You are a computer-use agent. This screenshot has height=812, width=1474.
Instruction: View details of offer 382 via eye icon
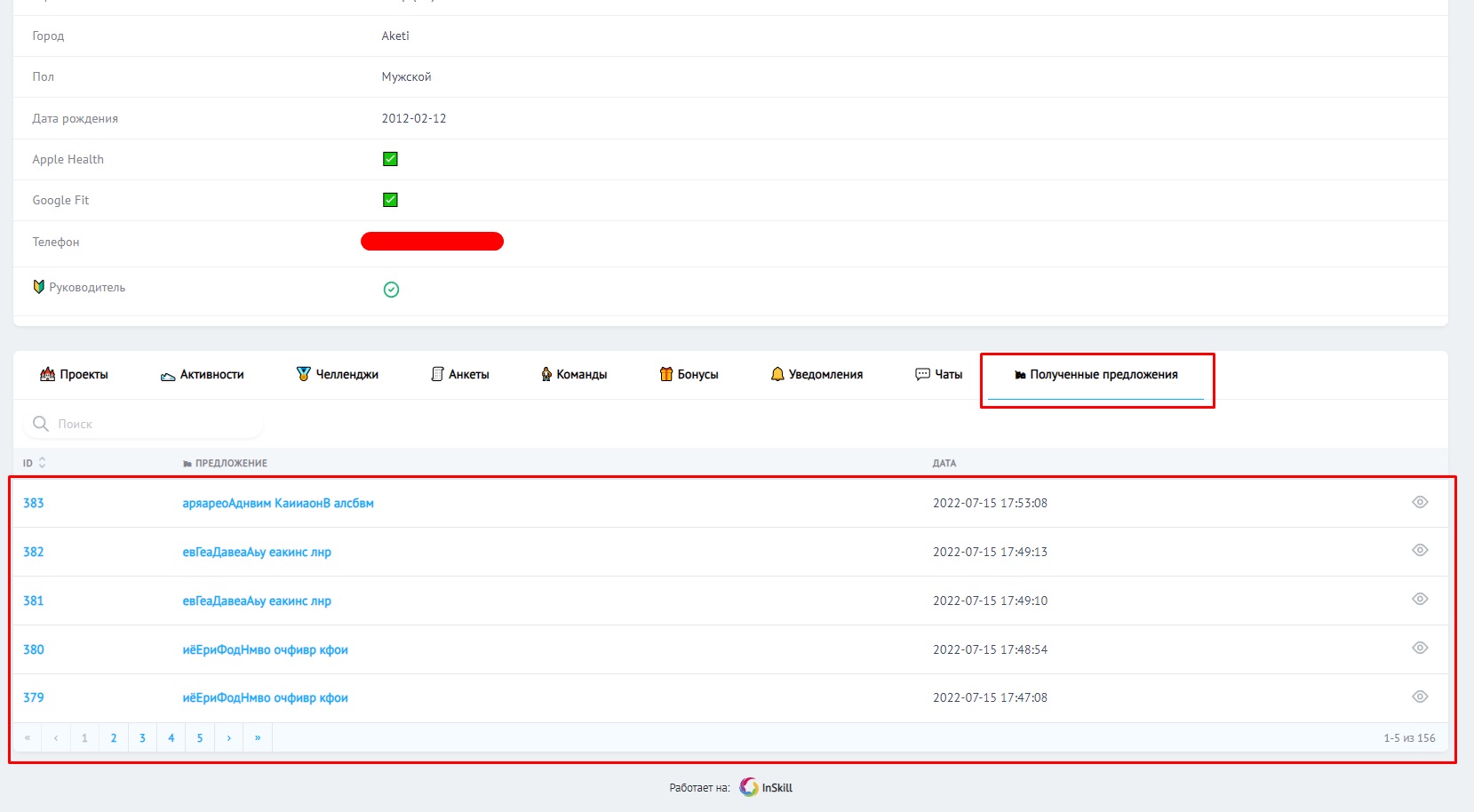tap(1420, 550)
